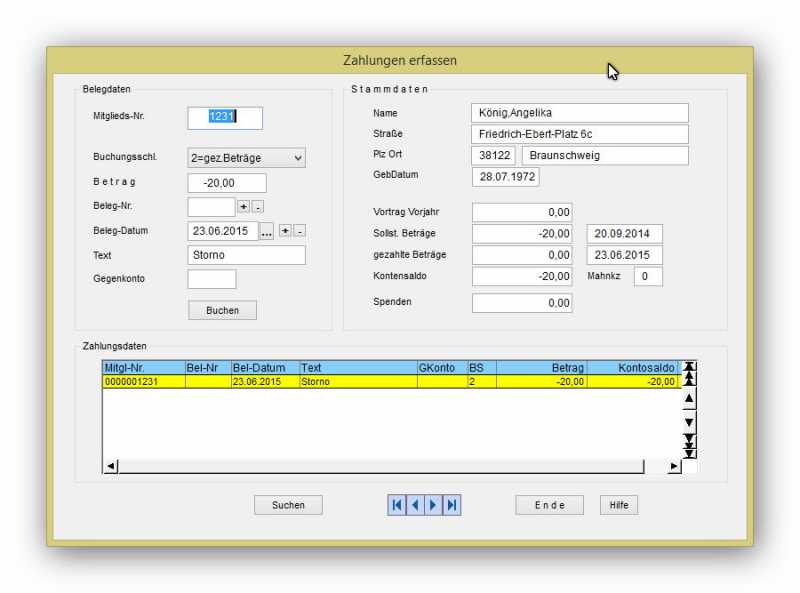This screenshot has width=800, height=593.
Task: Click the Buchen button
Action: 222,310
